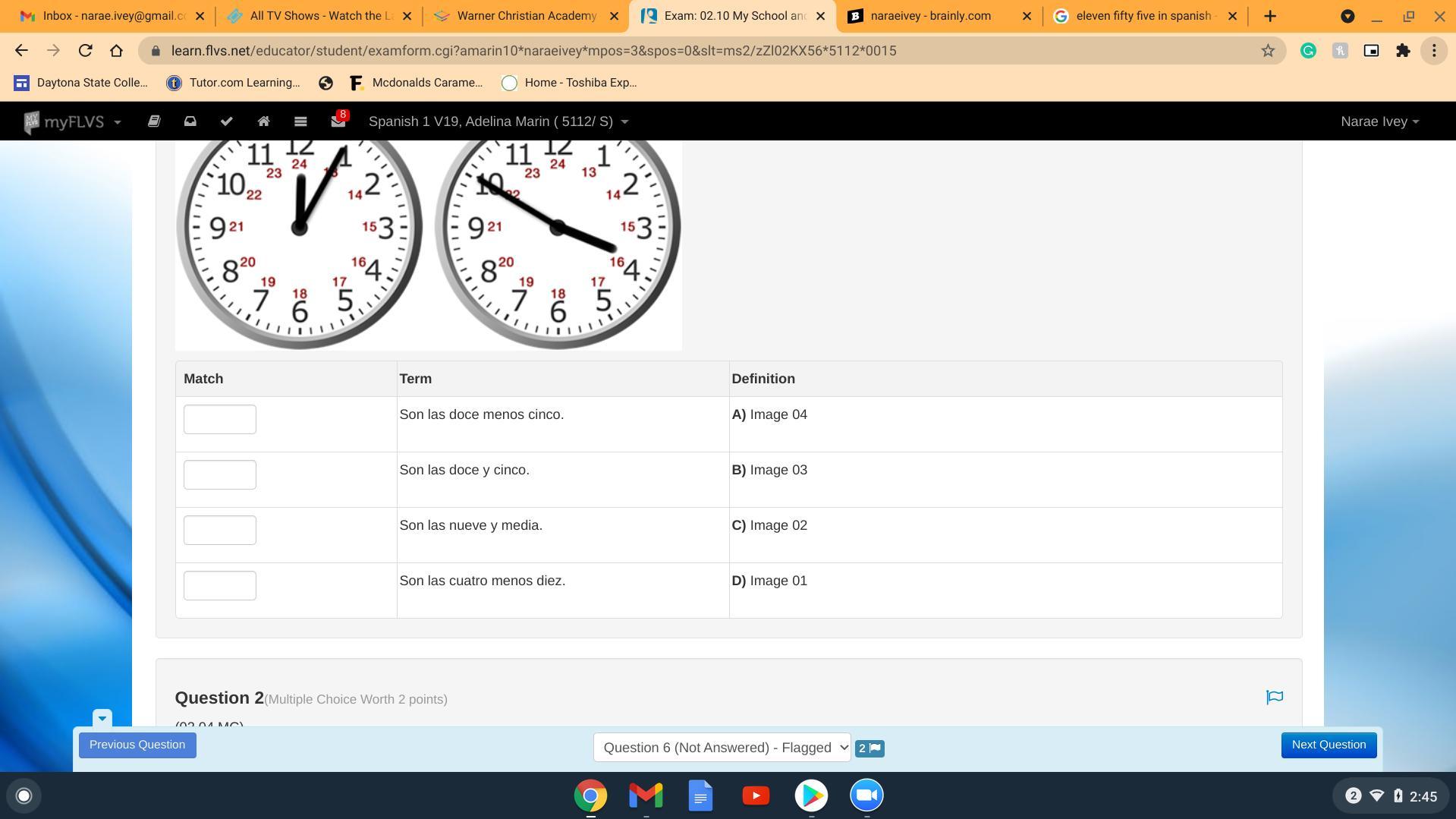
Task: Switch to the All TV Shows tab
Action: 318,16
